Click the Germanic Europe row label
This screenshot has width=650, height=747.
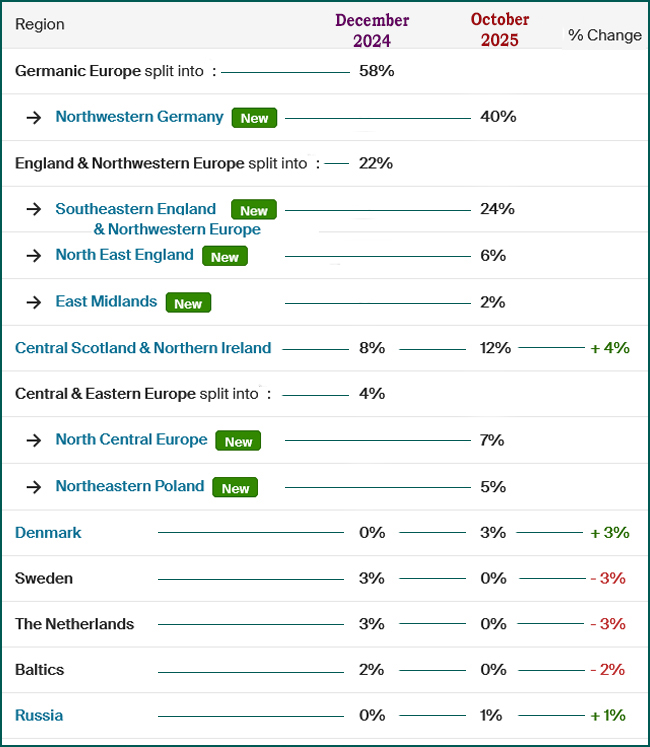[78, 72]
